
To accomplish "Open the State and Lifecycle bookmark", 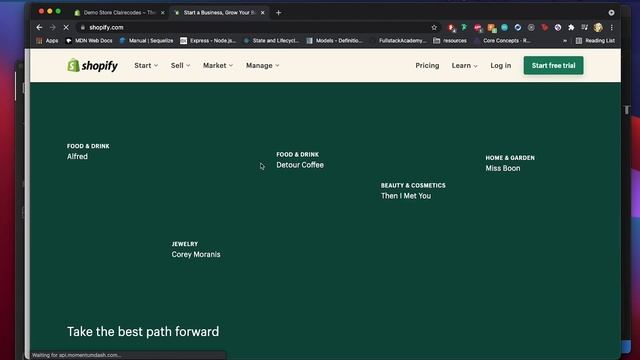I will [x=271, y=40].
